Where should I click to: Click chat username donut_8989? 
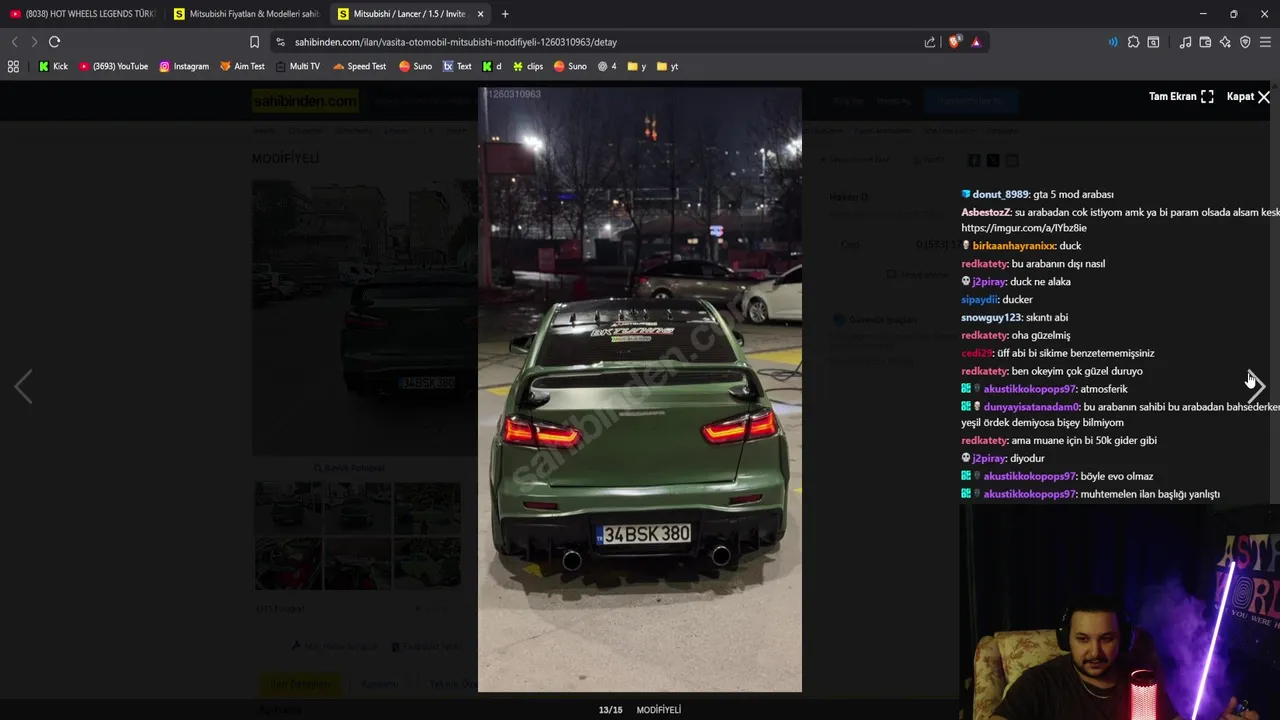[1000, 194]
